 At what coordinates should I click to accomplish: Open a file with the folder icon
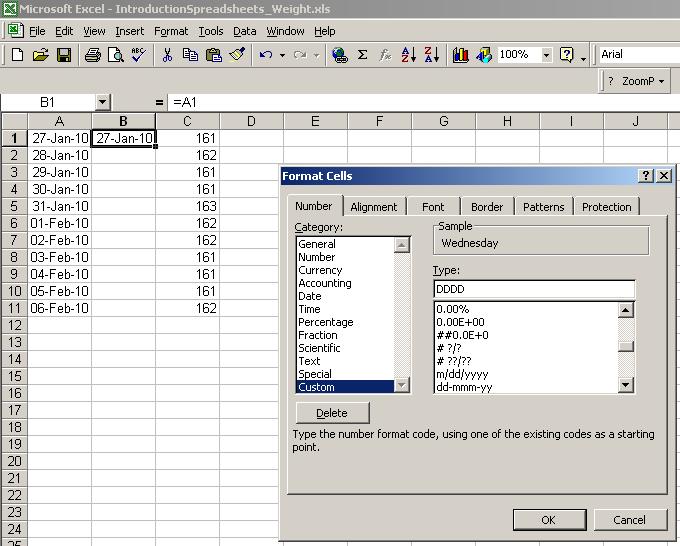(40, 55)
